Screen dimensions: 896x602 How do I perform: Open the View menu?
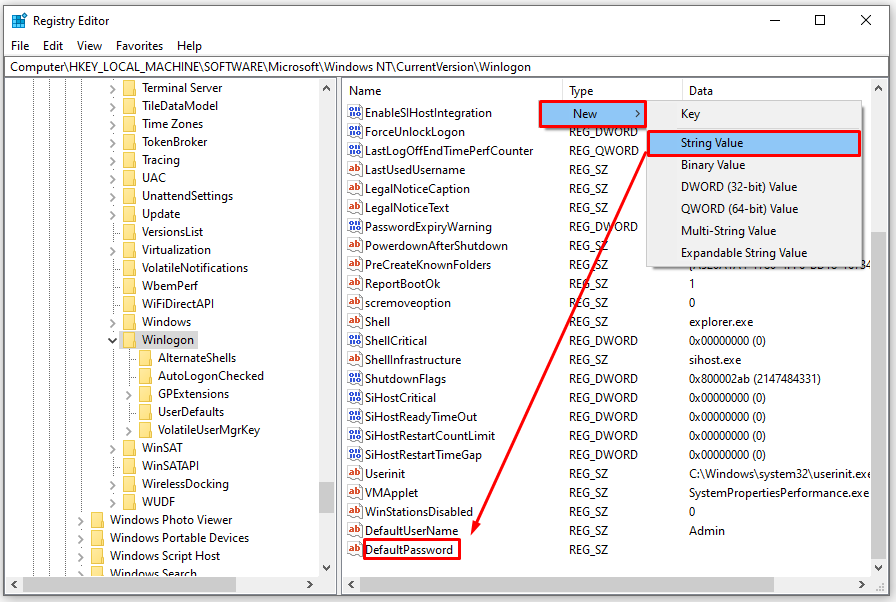89,46
